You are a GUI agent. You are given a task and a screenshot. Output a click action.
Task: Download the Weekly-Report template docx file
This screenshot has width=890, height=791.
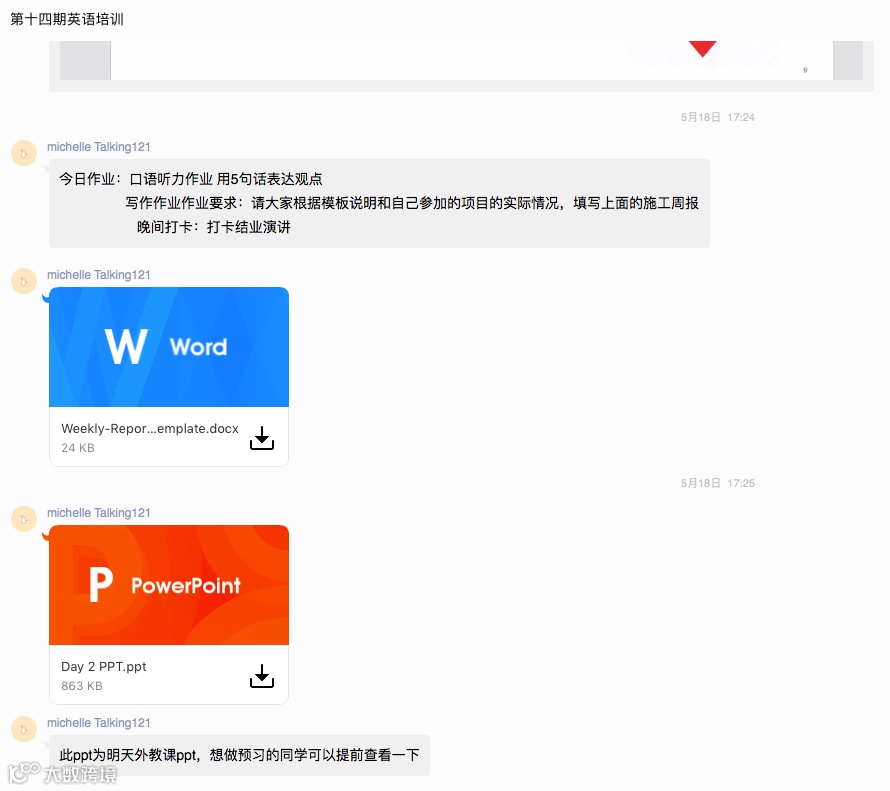click(262, 438)
